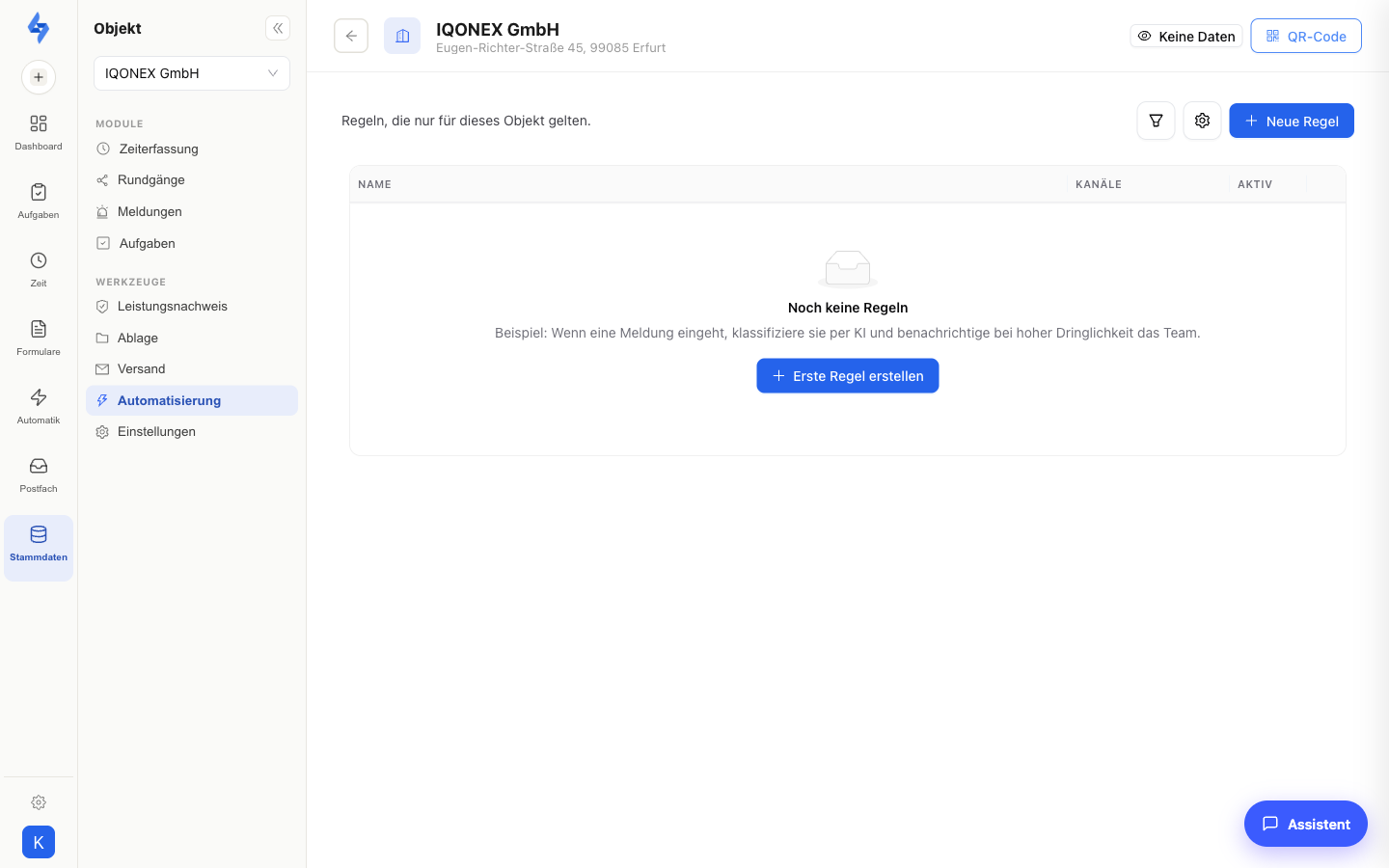The height and width of the screenshot is (868, 1389).
Task: Click Erste Regel erstellen button
Action: (848, 376)
